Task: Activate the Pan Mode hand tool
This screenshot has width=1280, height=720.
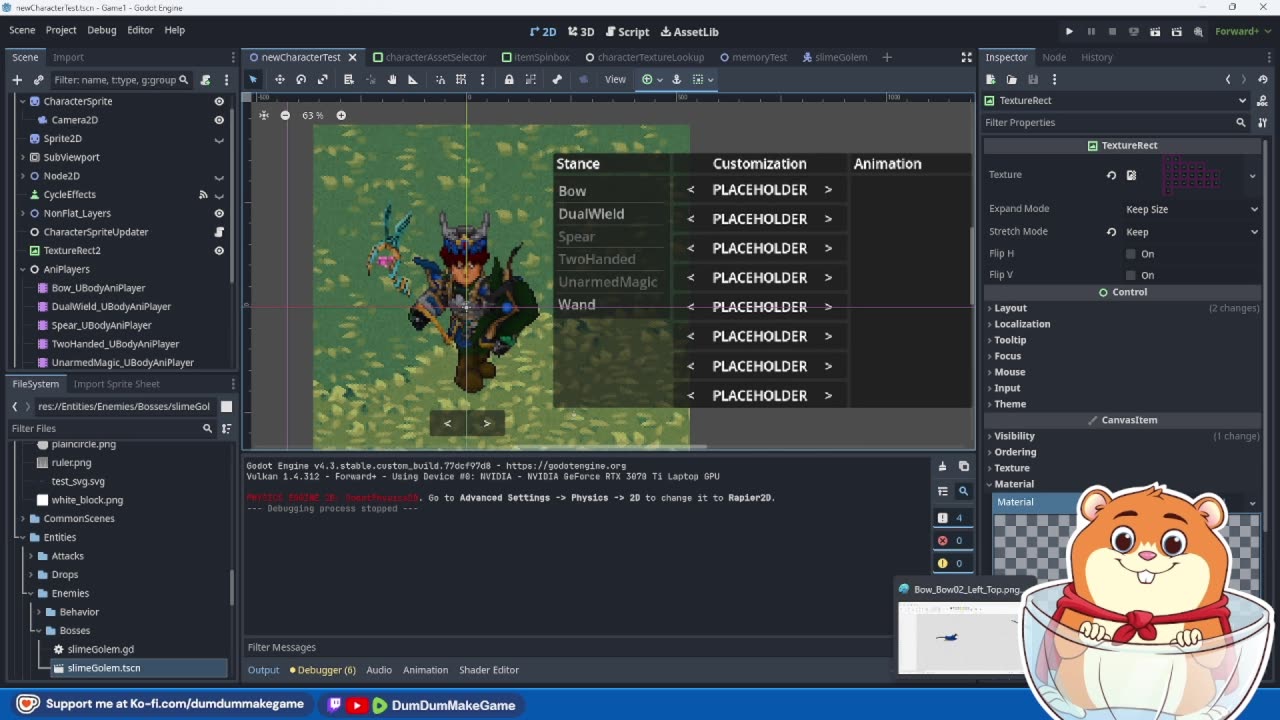Action: (391, 79)
